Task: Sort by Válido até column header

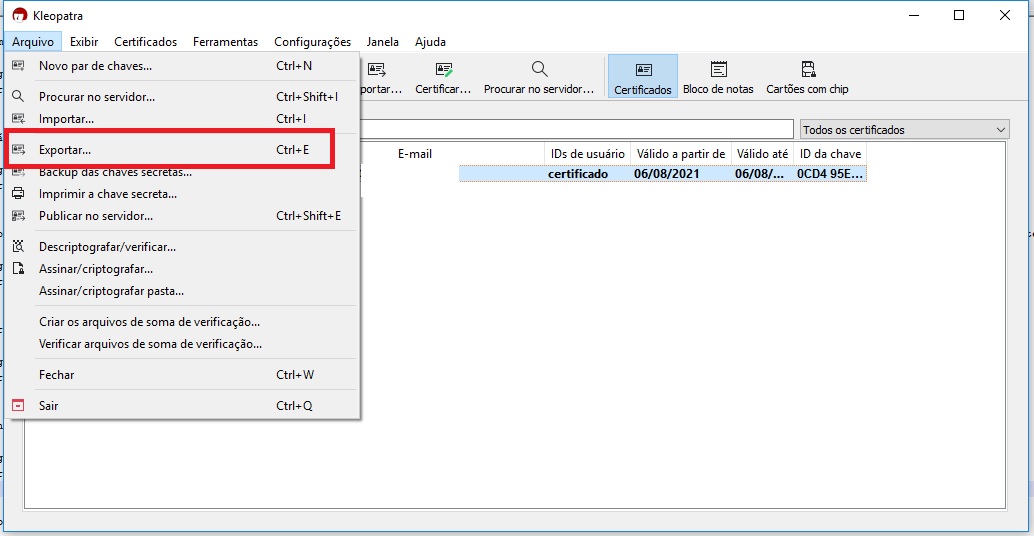Action: pos(762,154)
